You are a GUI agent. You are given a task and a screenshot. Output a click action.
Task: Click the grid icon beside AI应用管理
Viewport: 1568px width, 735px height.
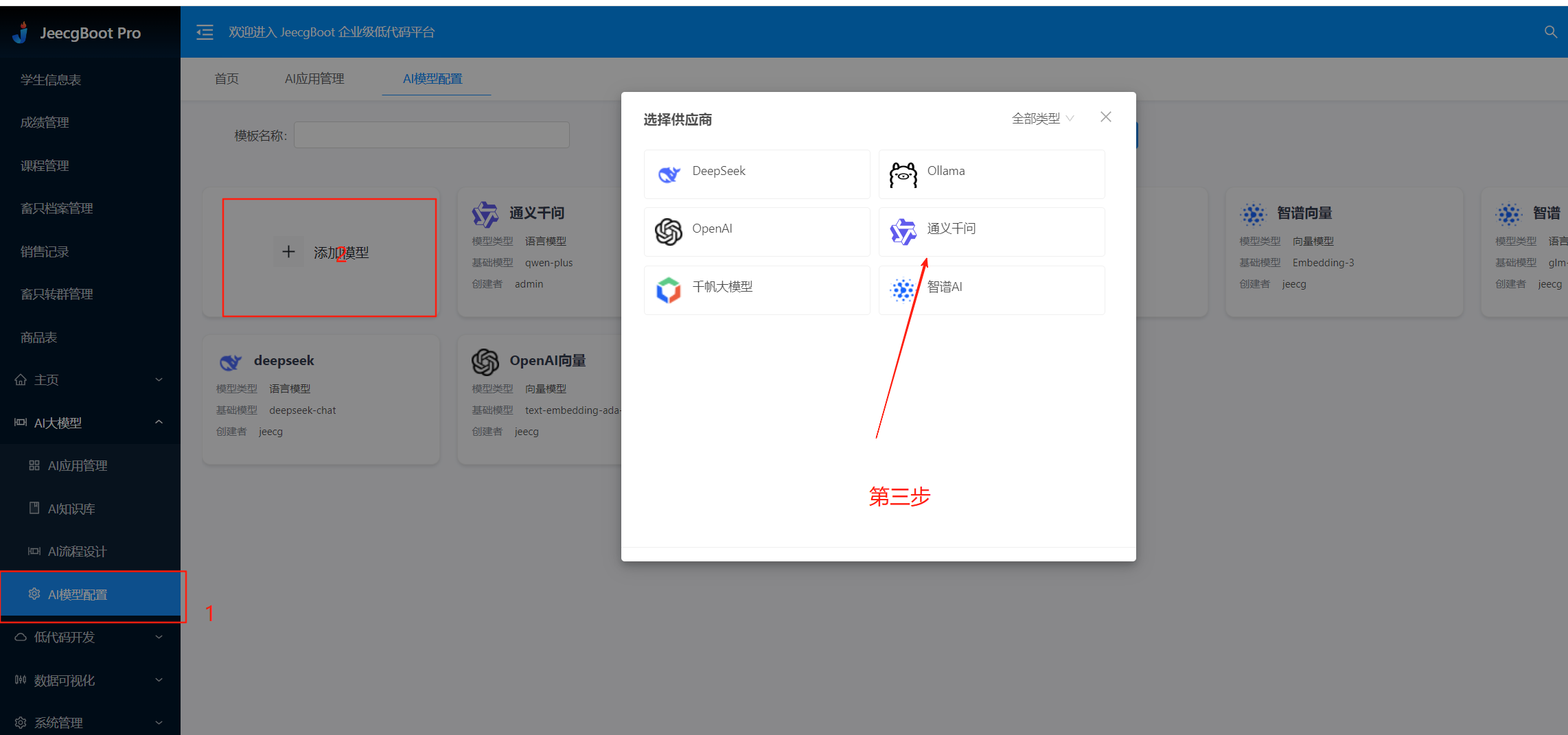coord(34,465)
